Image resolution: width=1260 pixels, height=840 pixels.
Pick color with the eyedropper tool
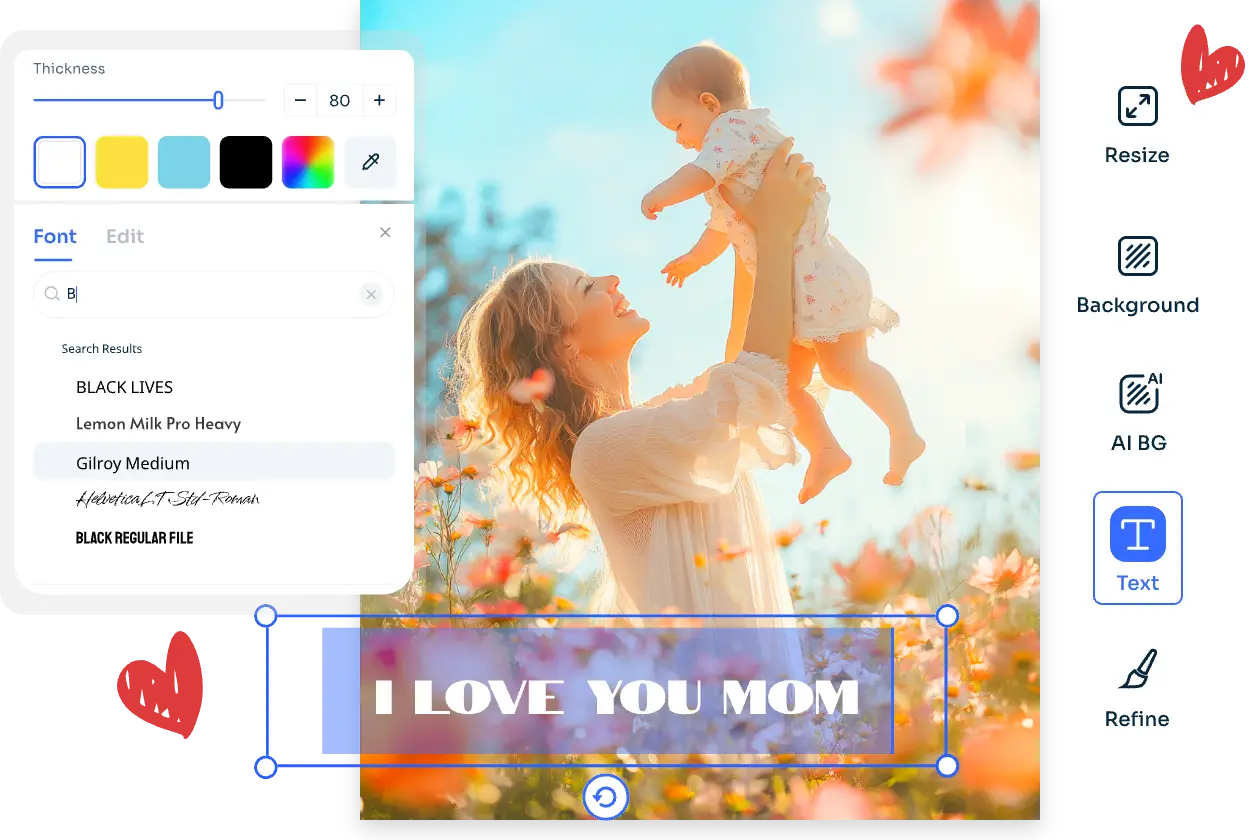[370, 162]
